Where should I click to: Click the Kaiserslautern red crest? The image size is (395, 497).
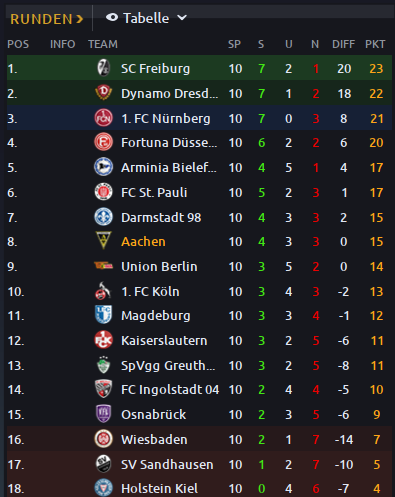pyautogui.click(x=103, y=340)
